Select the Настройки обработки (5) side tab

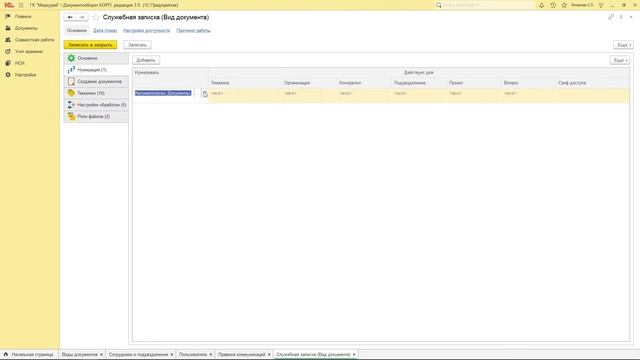tap(96, 105)
